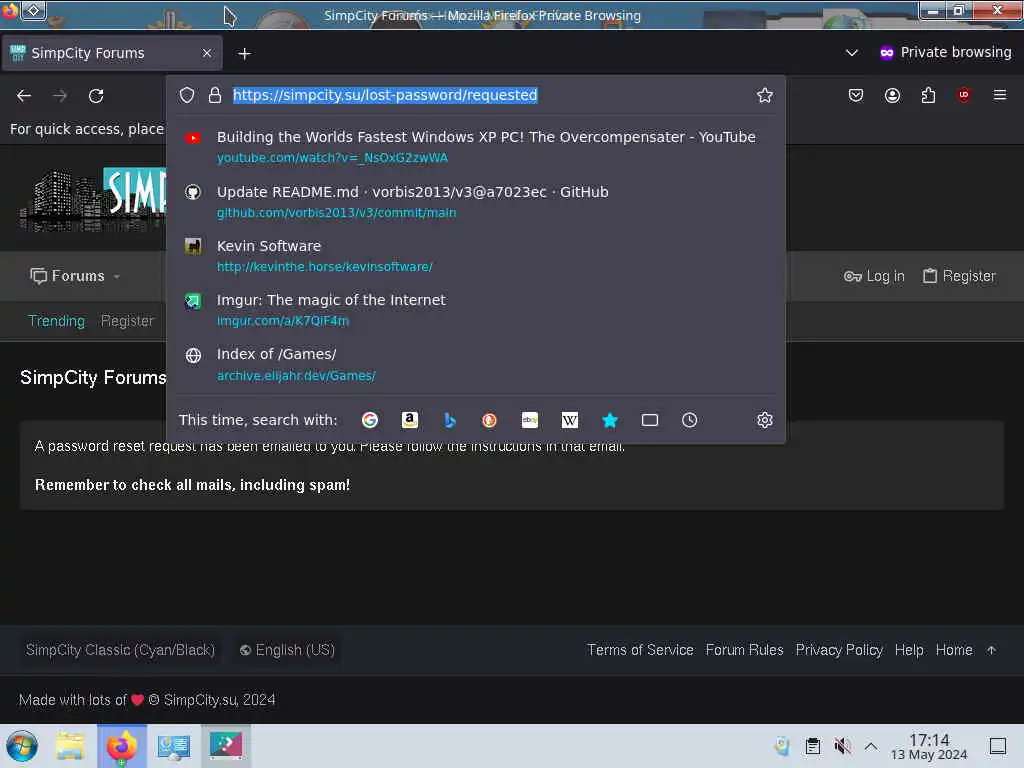Image resolution: width=1024 pixels, height=768 pixels.
Task: Search open tabs icon
Action: tap(650, 420)
